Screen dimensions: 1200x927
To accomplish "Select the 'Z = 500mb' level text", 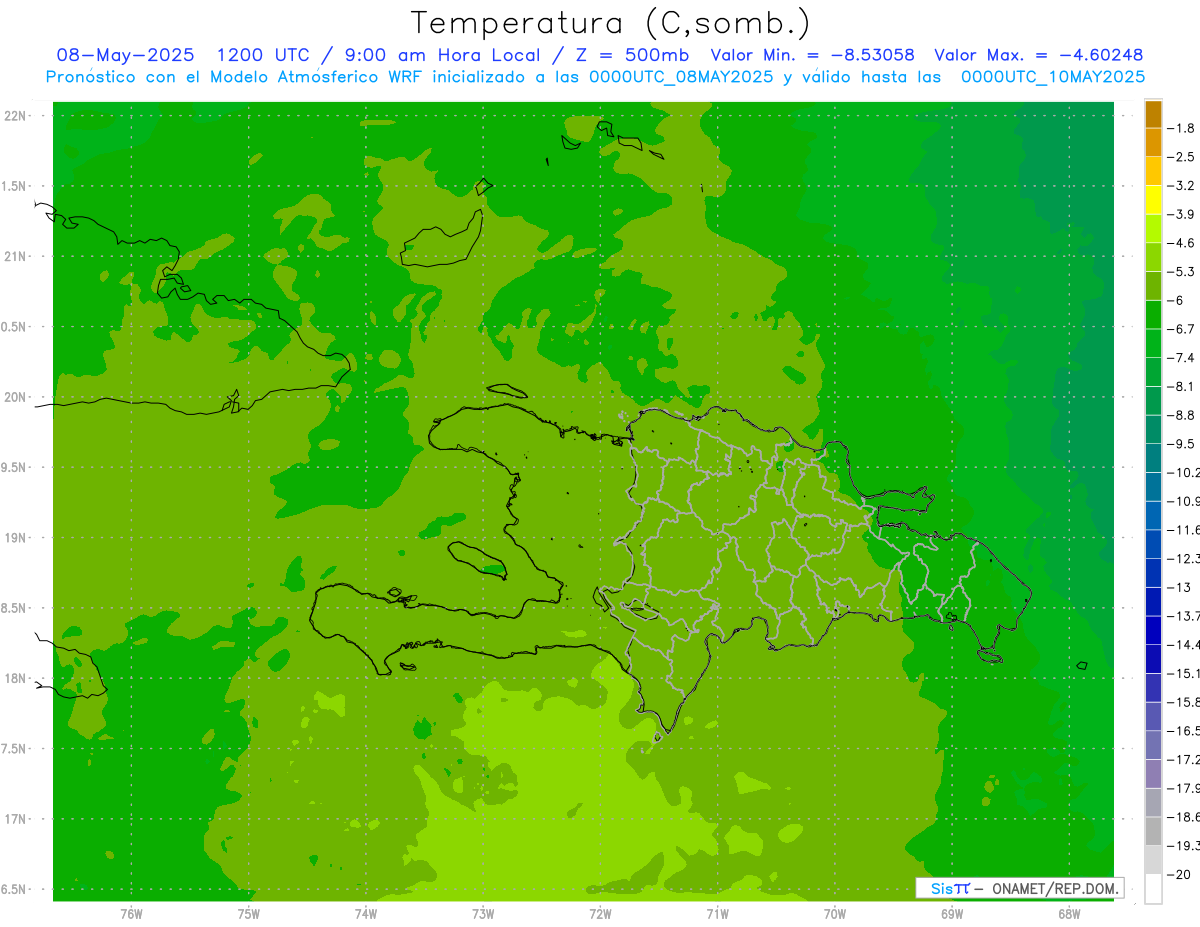I will (x=631, y=55).
